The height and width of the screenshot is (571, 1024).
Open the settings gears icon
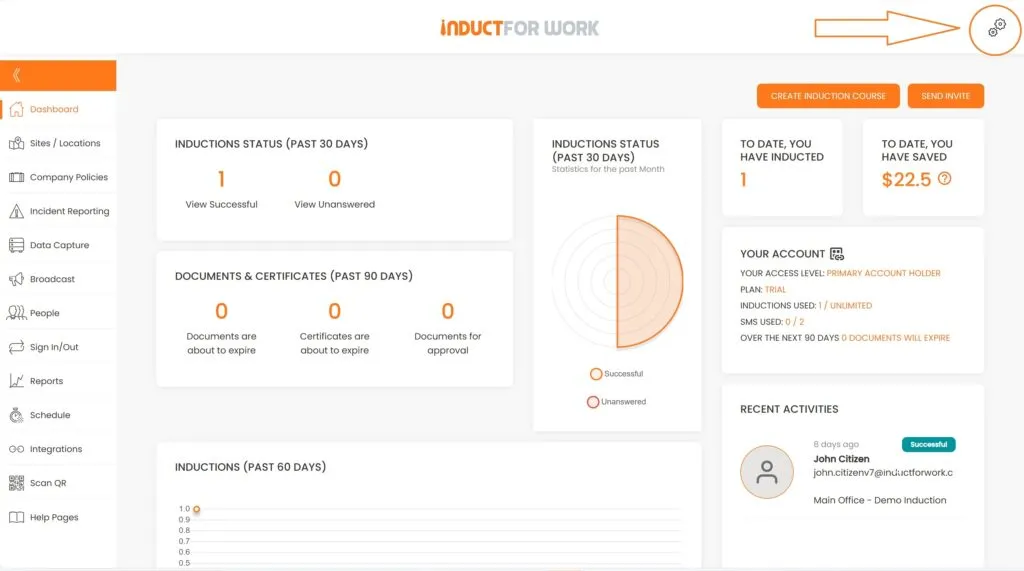click(997, 27)
